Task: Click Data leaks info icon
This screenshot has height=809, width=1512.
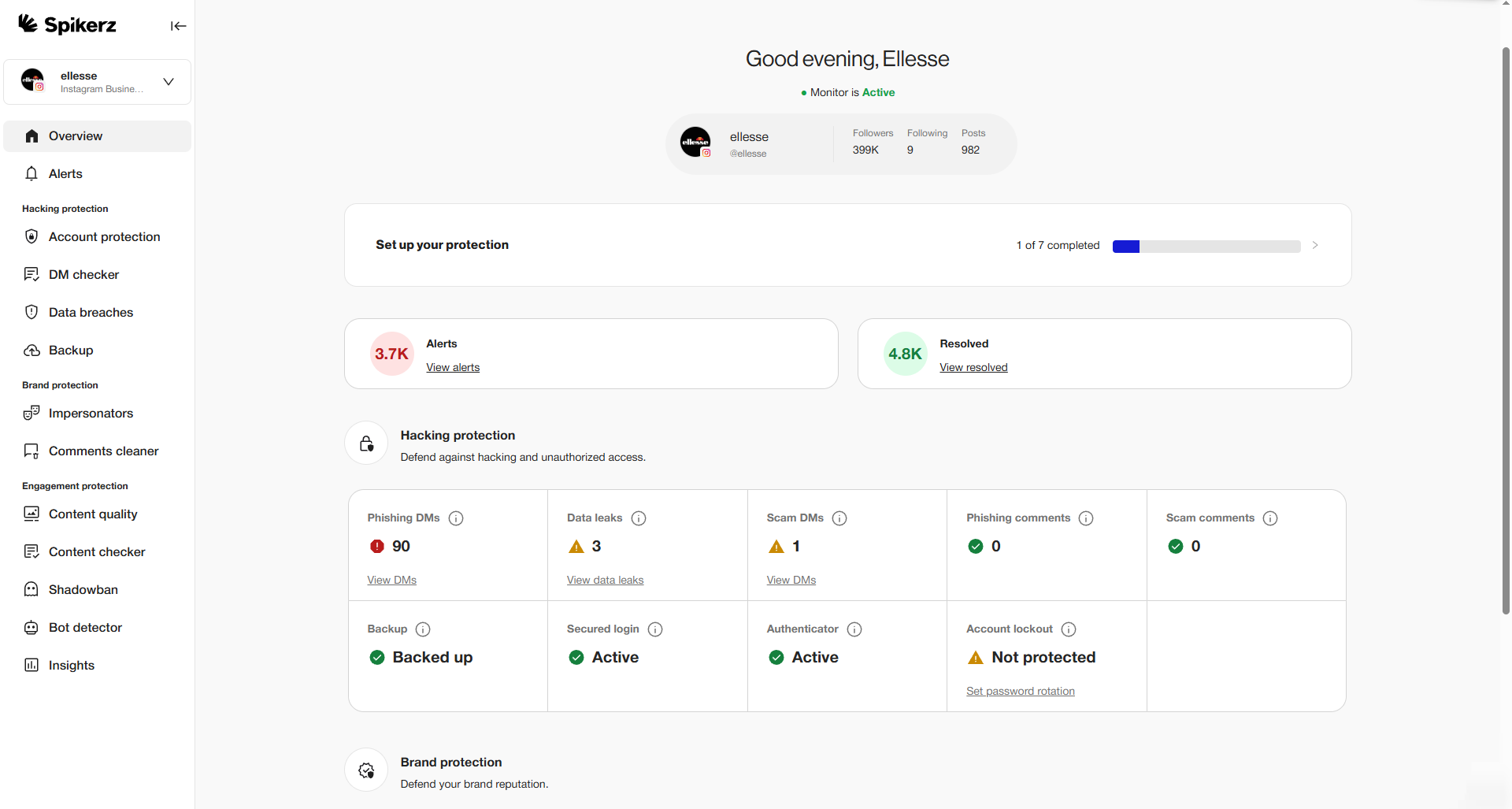Action: click(639, 518)
